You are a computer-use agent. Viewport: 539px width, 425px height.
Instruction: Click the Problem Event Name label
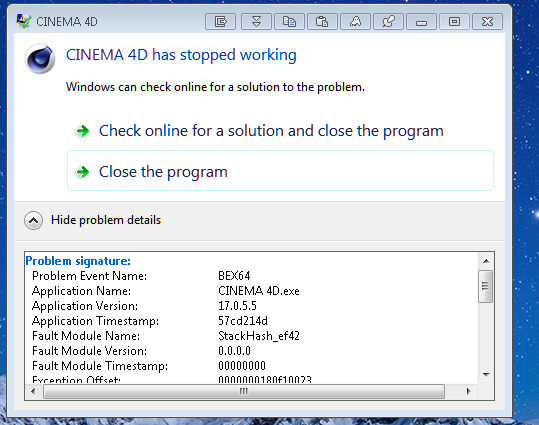[89, 276]
